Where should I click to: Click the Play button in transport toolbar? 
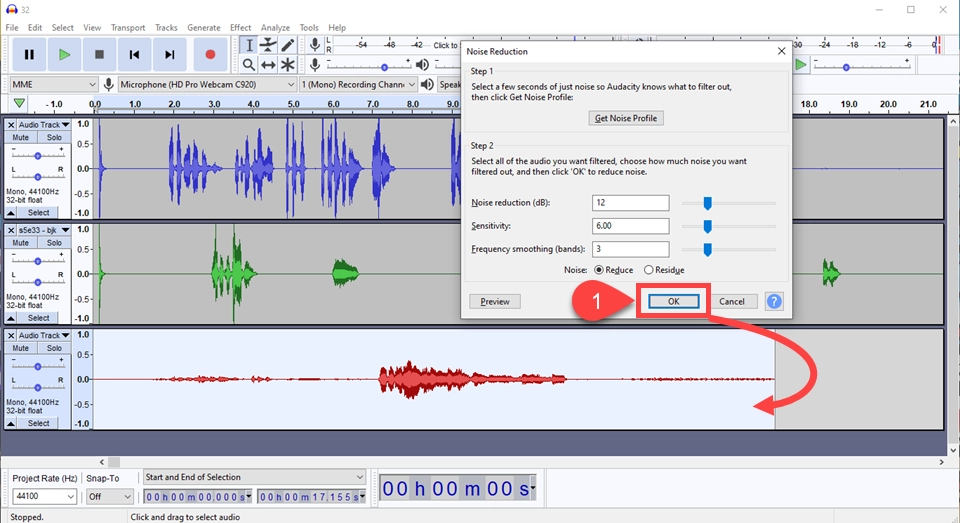pos(64,55)
